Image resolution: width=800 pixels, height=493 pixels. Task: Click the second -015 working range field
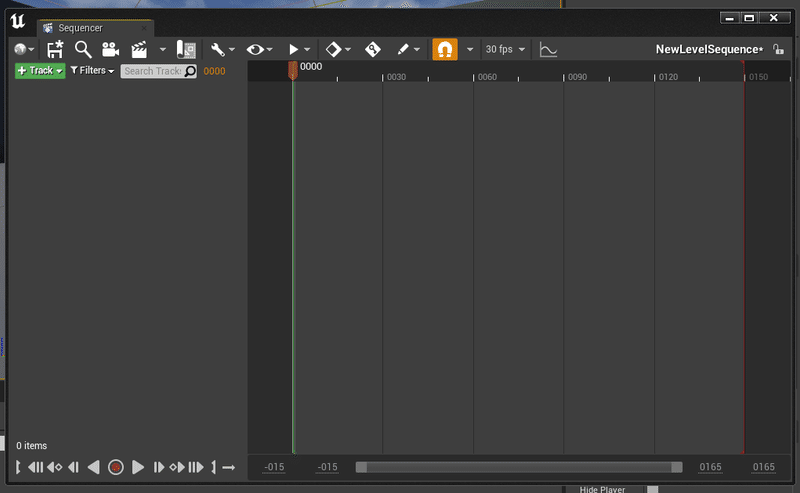click(x=327, y=467)
